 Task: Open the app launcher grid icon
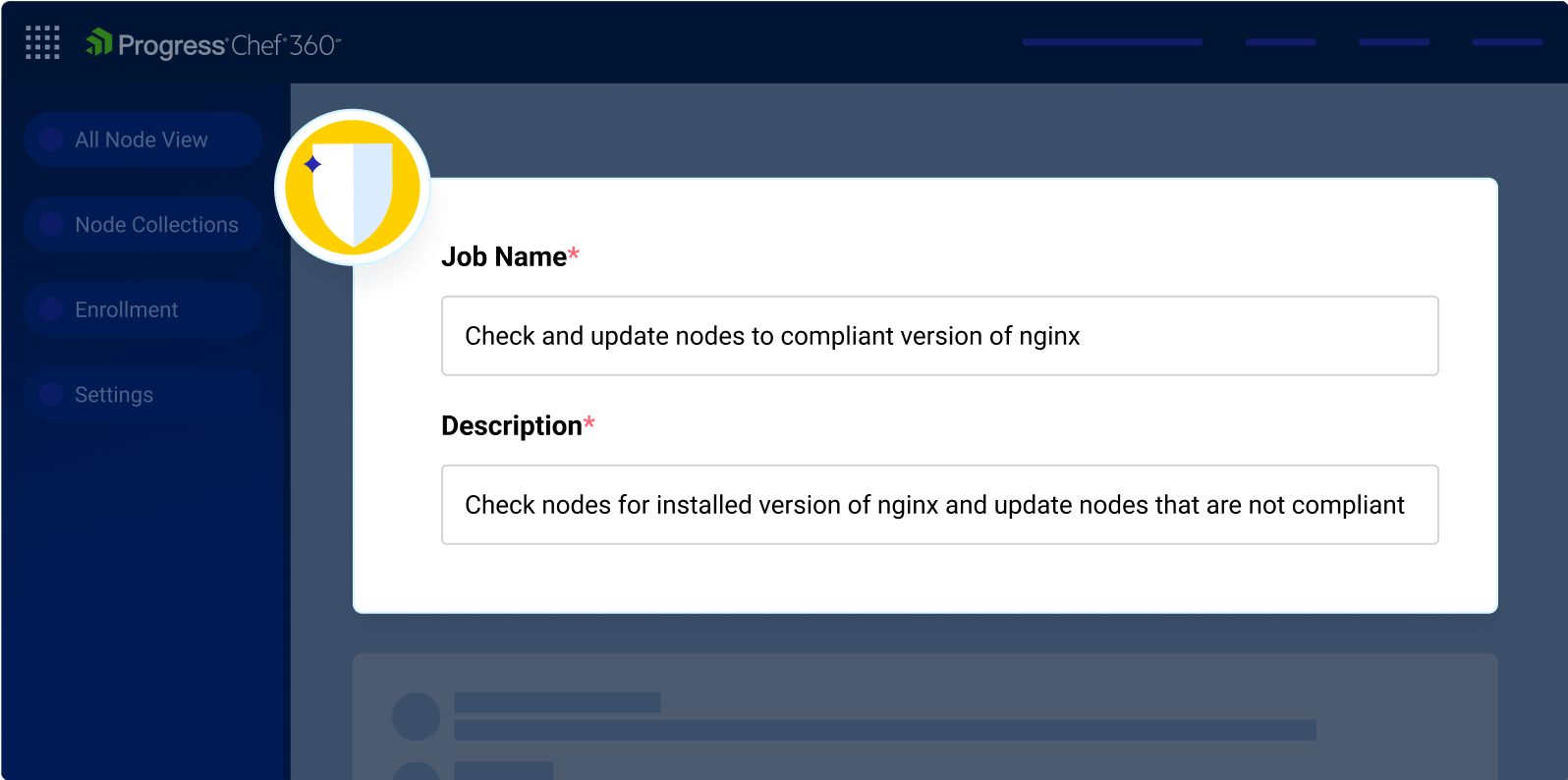click(42, 43)
